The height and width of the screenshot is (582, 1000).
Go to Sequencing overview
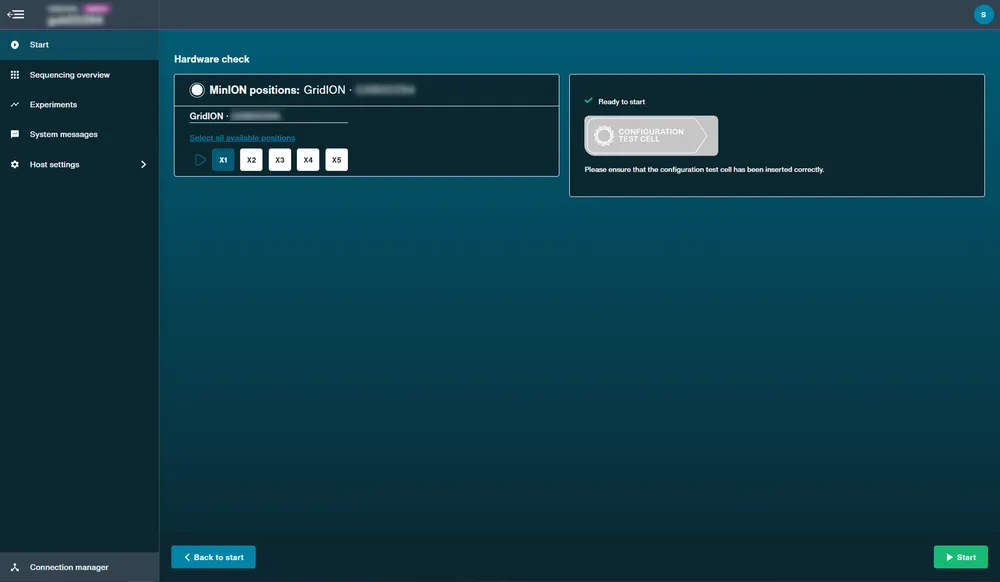pyautogui.click(x=79, y=75)
